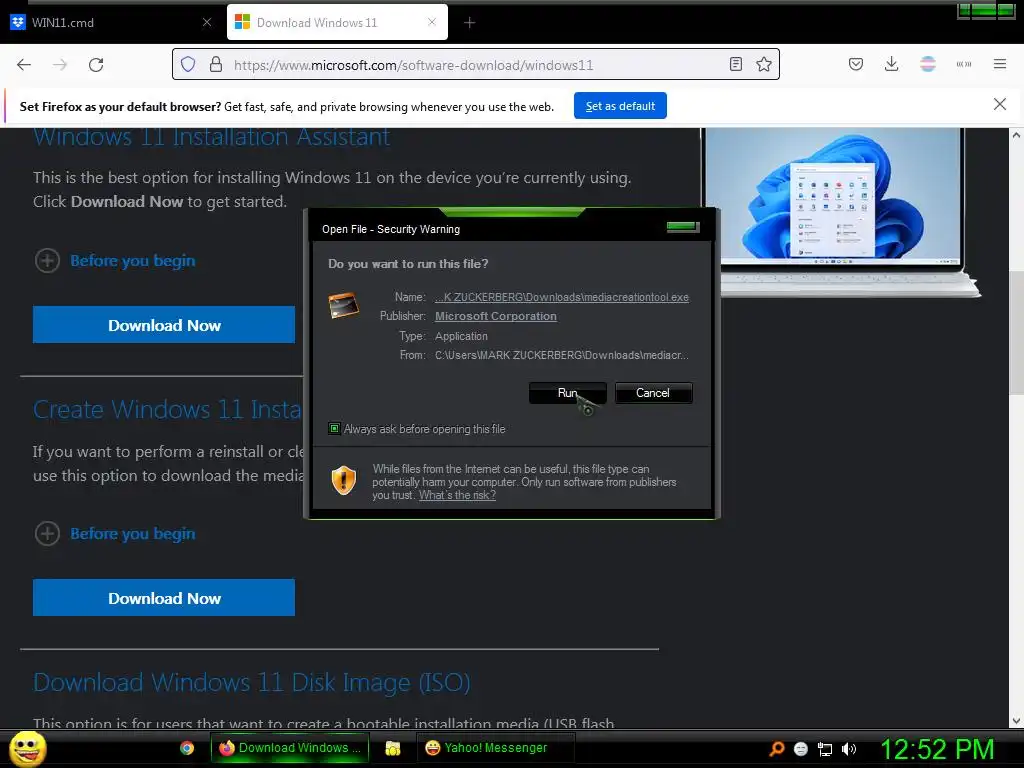Launch Chrome from the taskbar
Viewport: 1024px width, 768px height.
tap(187, 748)
